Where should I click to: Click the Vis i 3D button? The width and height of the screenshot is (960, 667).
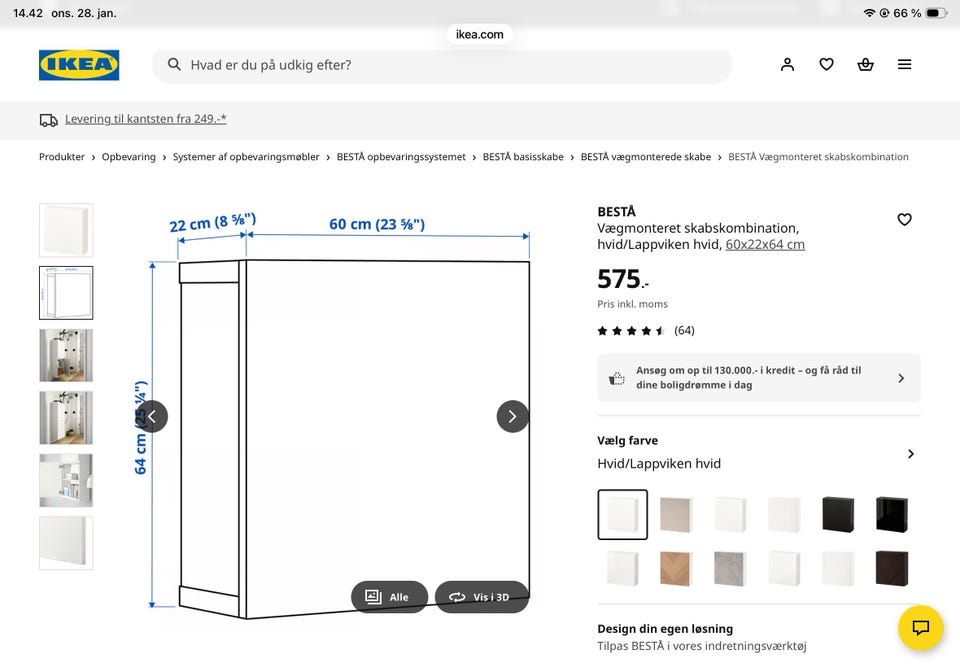[x=481, y=597]
